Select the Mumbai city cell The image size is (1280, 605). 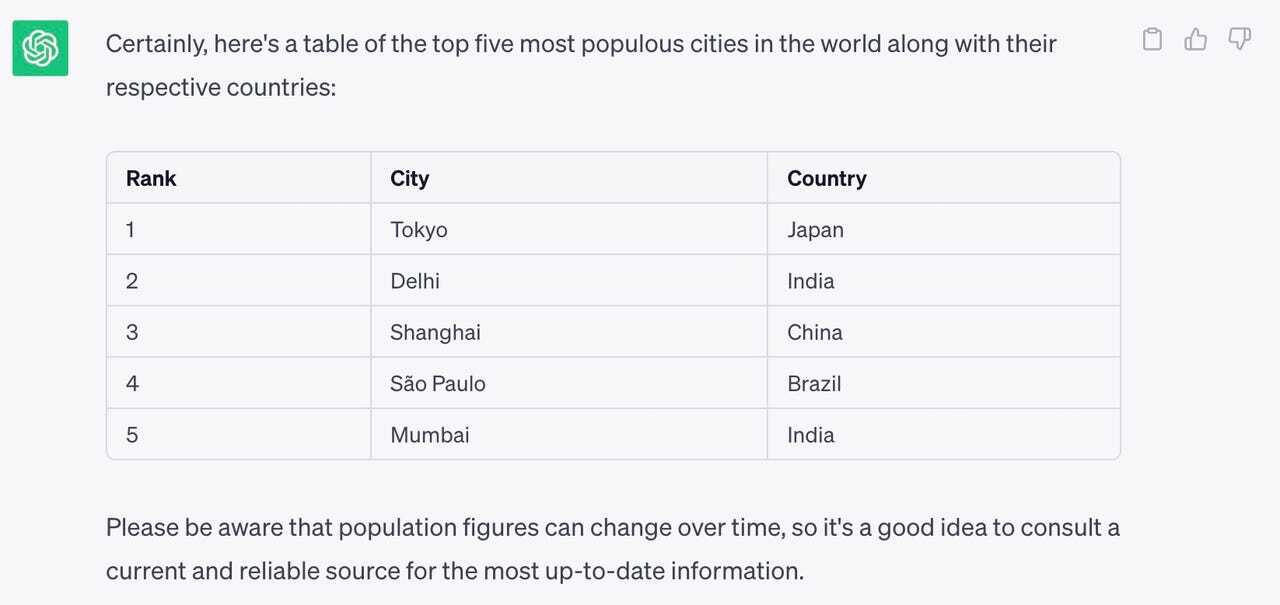coord(430,435)
